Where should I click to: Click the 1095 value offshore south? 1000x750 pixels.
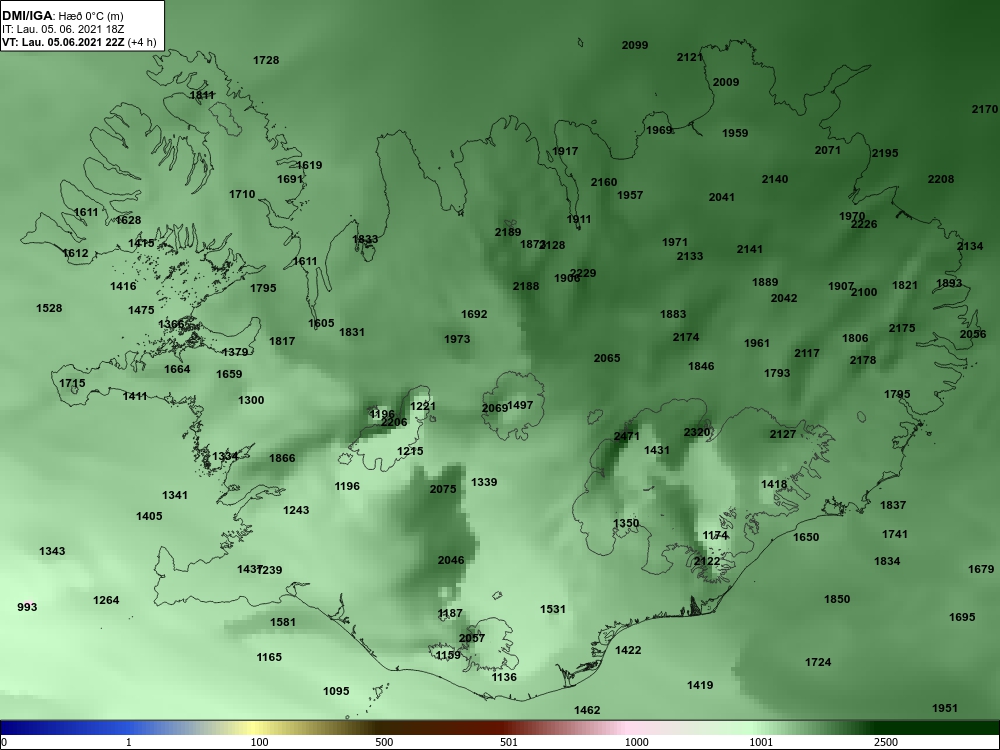click(336, 691)
